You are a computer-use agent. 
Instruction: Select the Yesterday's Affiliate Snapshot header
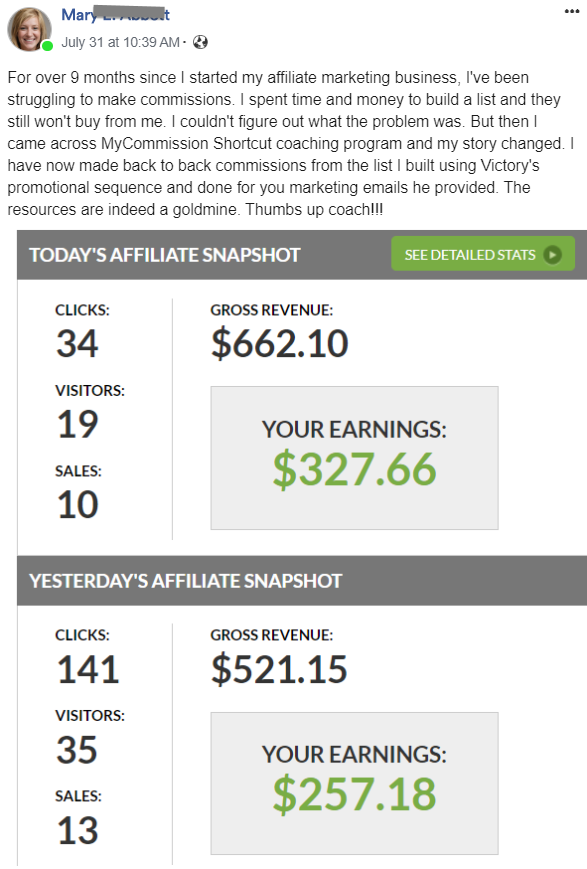[x=186, y=581]
